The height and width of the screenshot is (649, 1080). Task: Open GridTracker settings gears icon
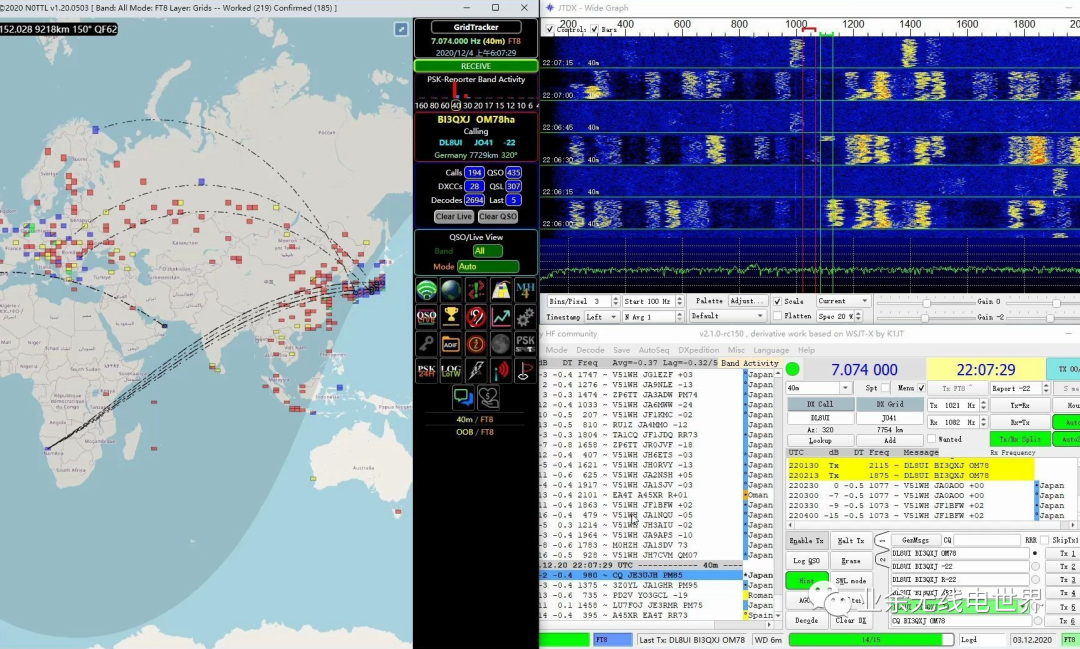pos(525,317)
